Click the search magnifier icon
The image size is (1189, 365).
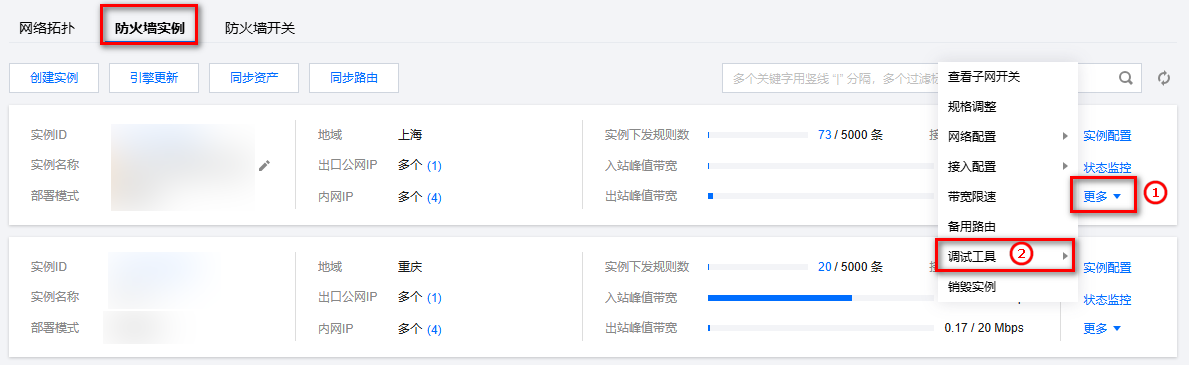click(x=1126, y=77)
